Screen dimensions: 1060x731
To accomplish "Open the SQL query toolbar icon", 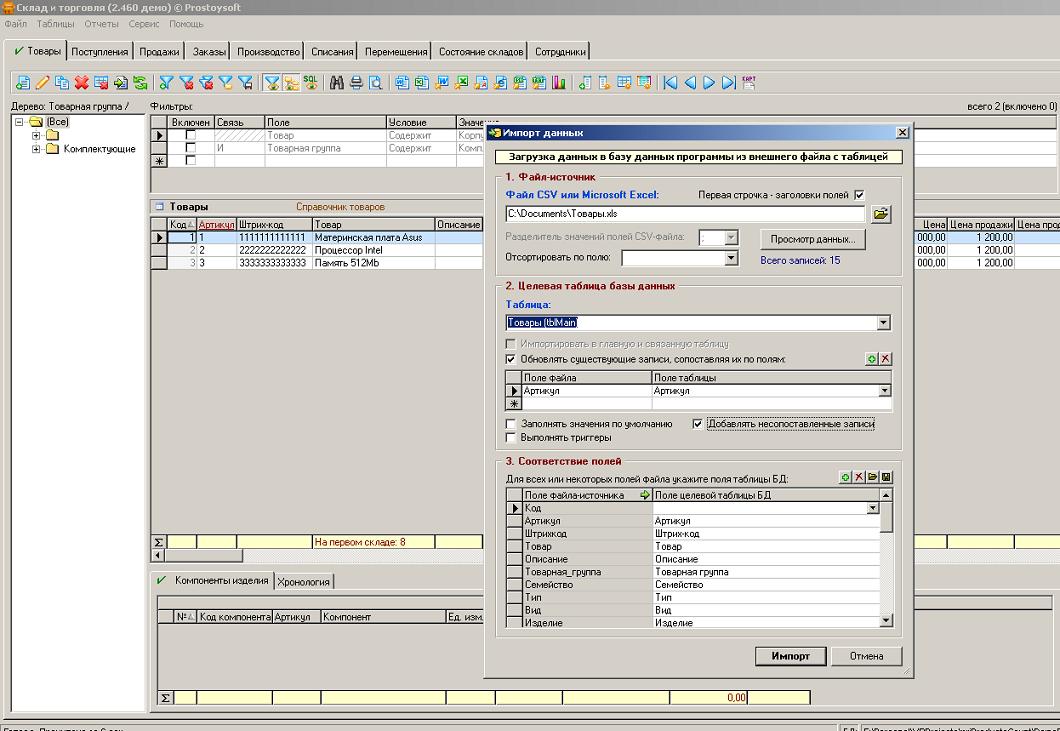I will pyautogui.click(x=311, y=83).
